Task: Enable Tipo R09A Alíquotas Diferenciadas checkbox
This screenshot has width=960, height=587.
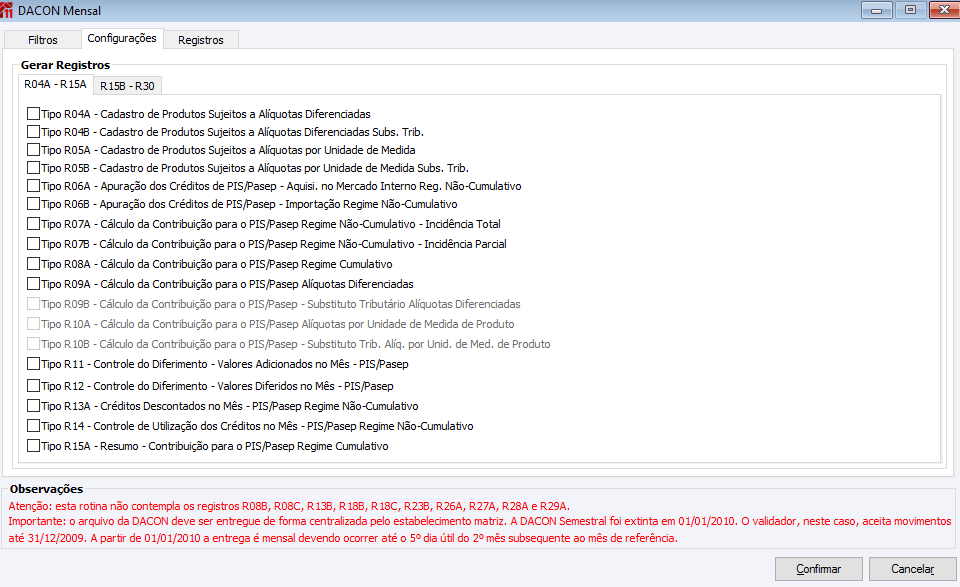Action: point(34,284)
